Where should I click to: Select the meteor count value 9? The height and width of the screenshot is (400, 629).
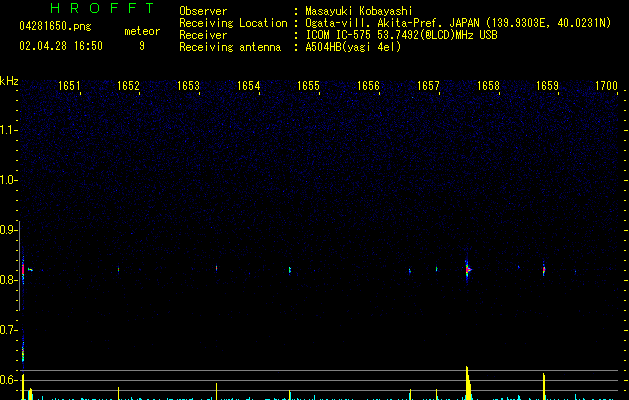[142, 46]
